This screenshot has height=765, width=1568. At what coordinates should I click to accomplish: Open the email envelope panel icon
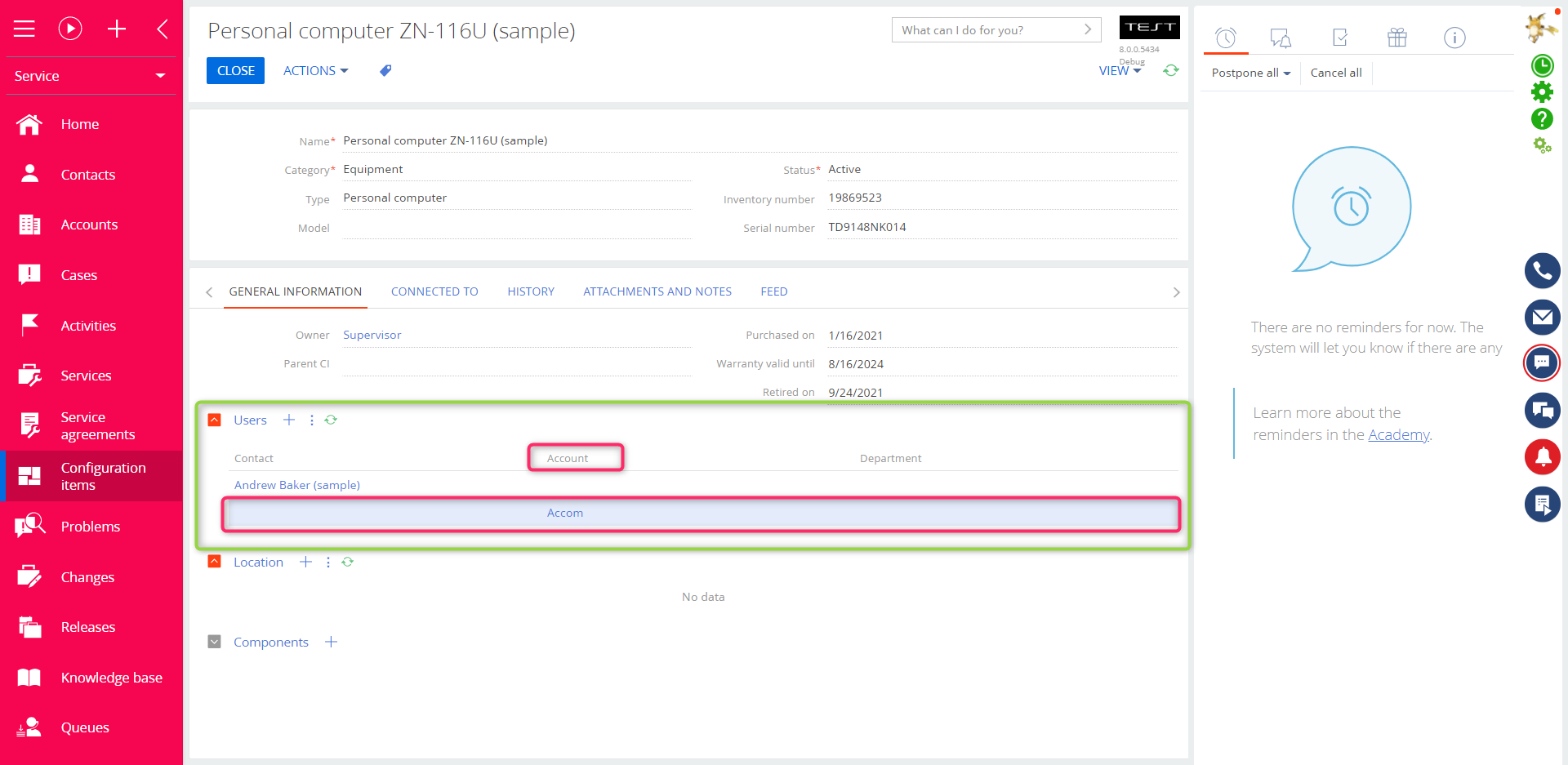1542,317
